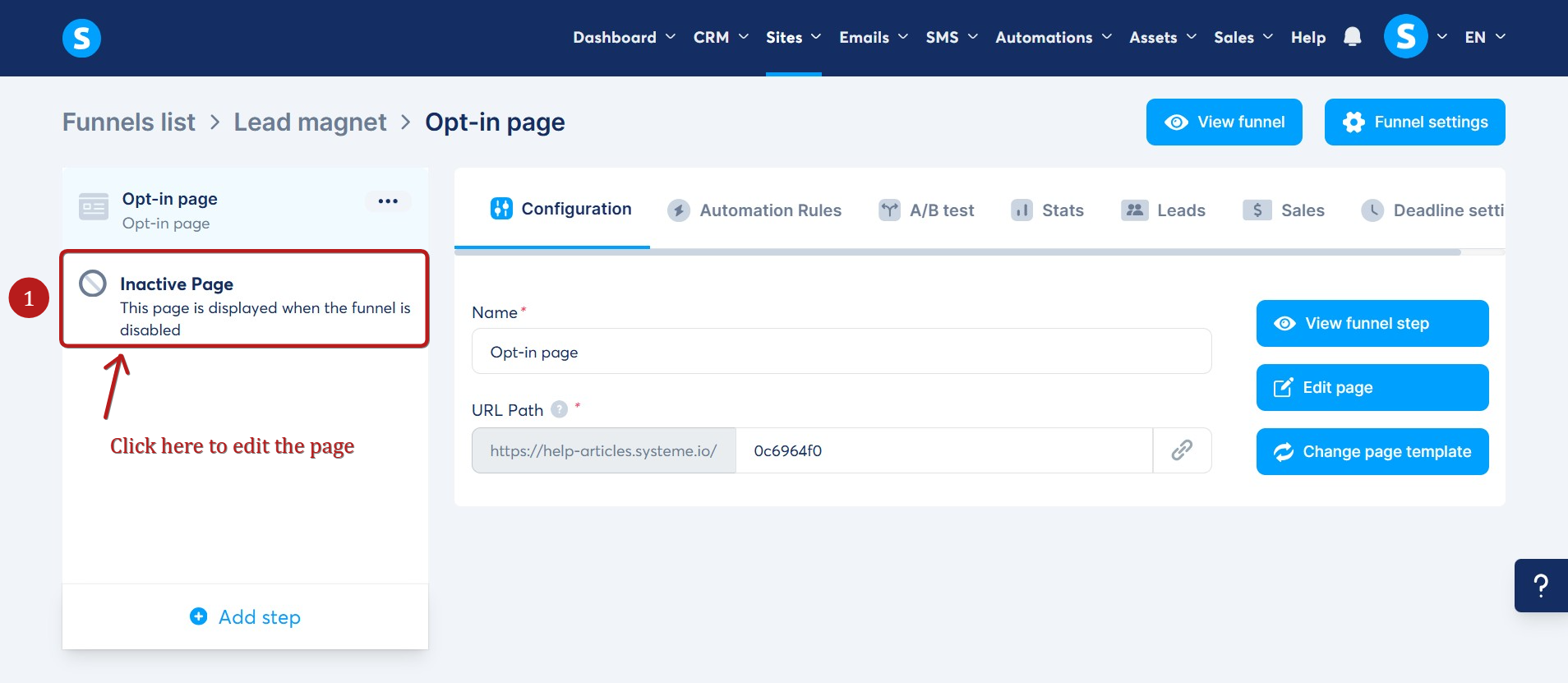
Task: Click the View funnel button
Action: point(1224,122)
